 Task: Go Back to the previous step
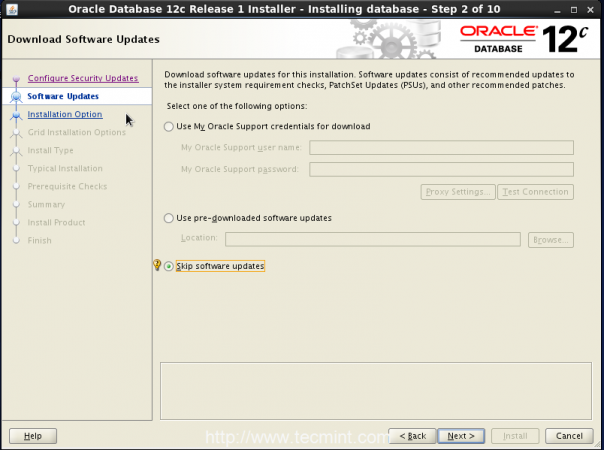tap(413, 436)
